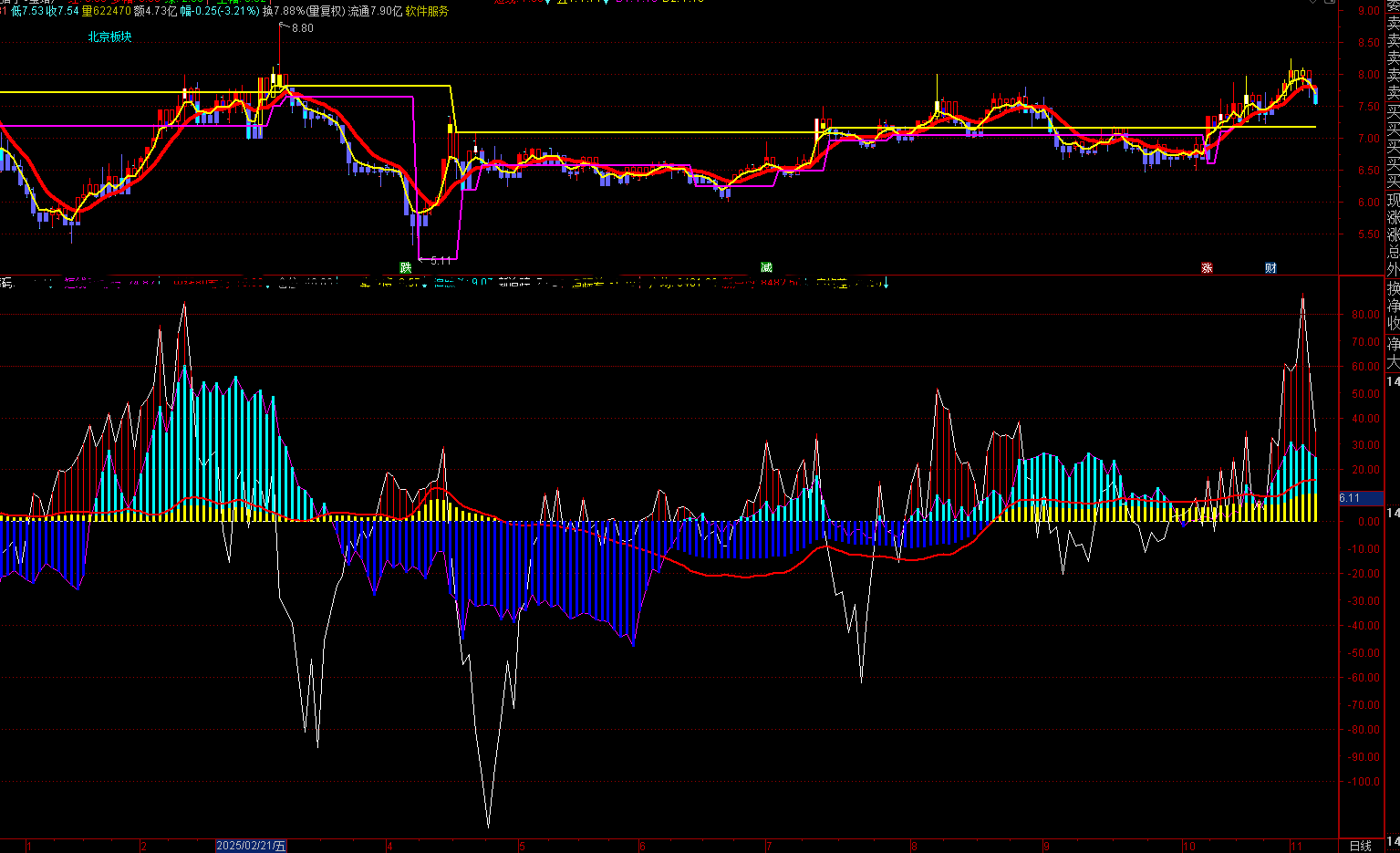Click the -100.0 indicator axis label
The height and width of the screenshot is (853, 1400).
[x=1364, y=782]
